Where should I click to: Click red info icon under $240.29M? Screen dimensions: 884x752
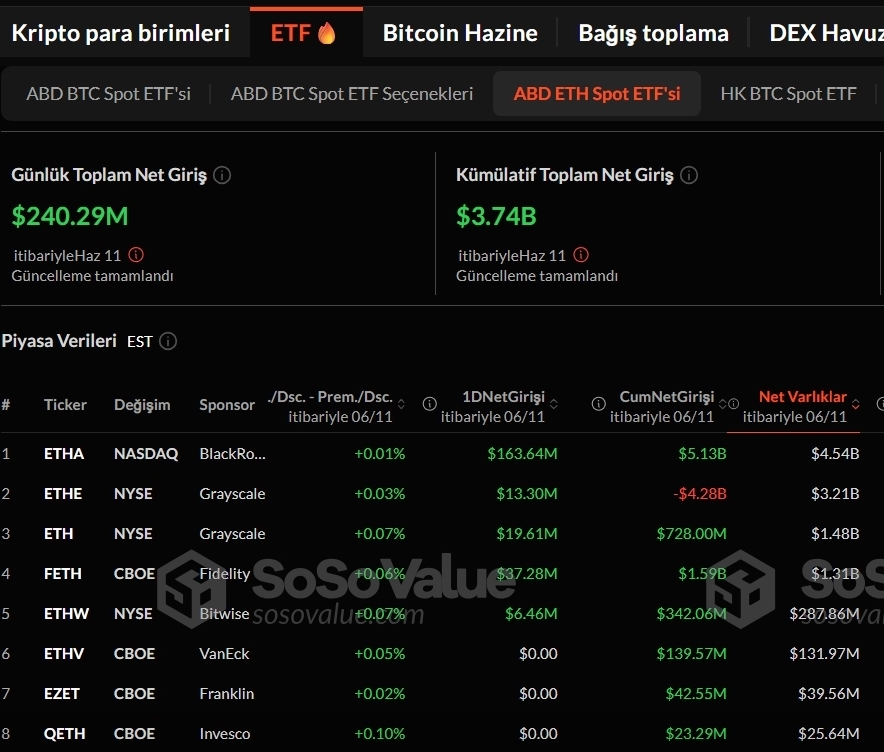[x=136, y=255]
